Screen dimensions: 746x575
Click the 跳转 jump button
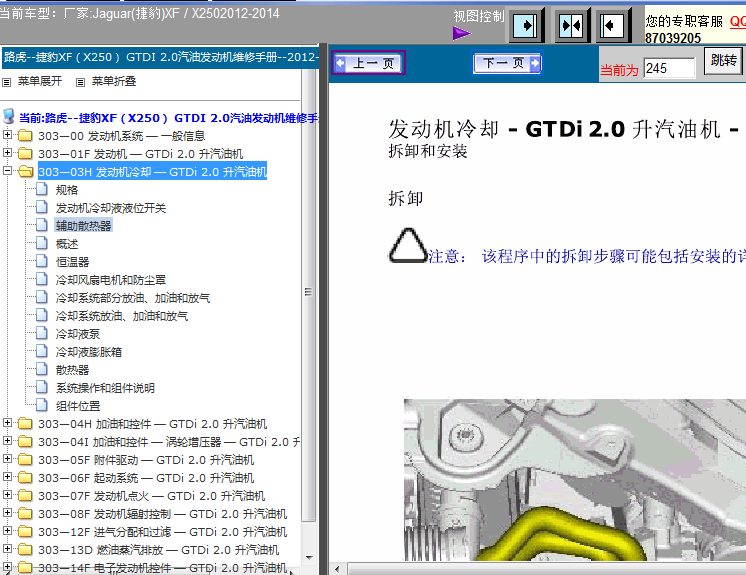coord(723,60)
